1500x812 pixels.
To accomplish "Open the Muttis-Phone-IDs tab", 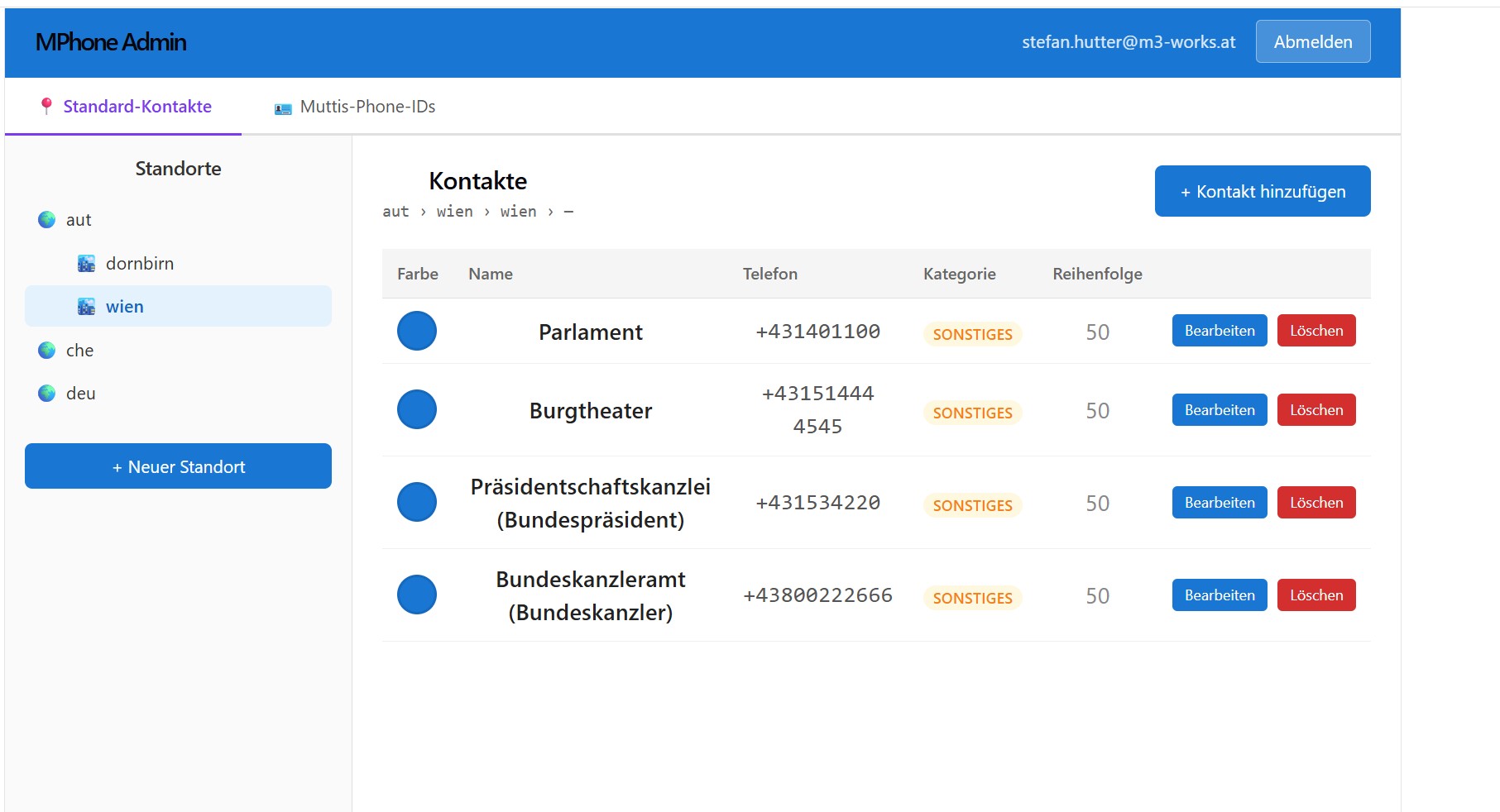I will (355, 107).
